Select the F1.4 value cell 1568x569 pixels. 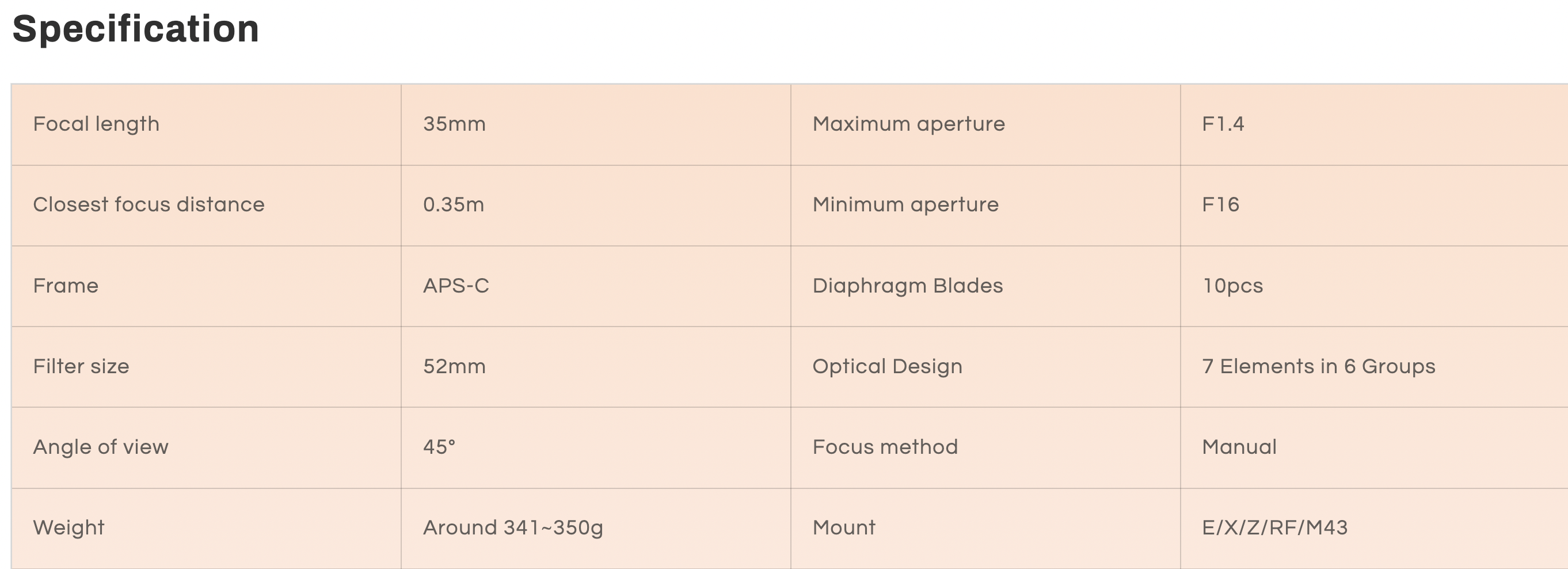click(1223, 124)
